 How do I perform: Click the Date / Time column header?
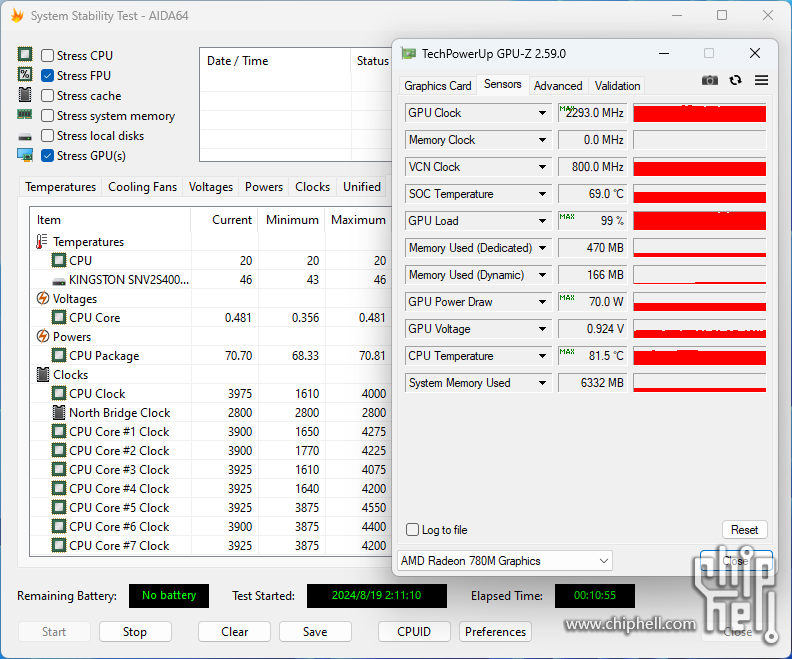coord(275,61)
